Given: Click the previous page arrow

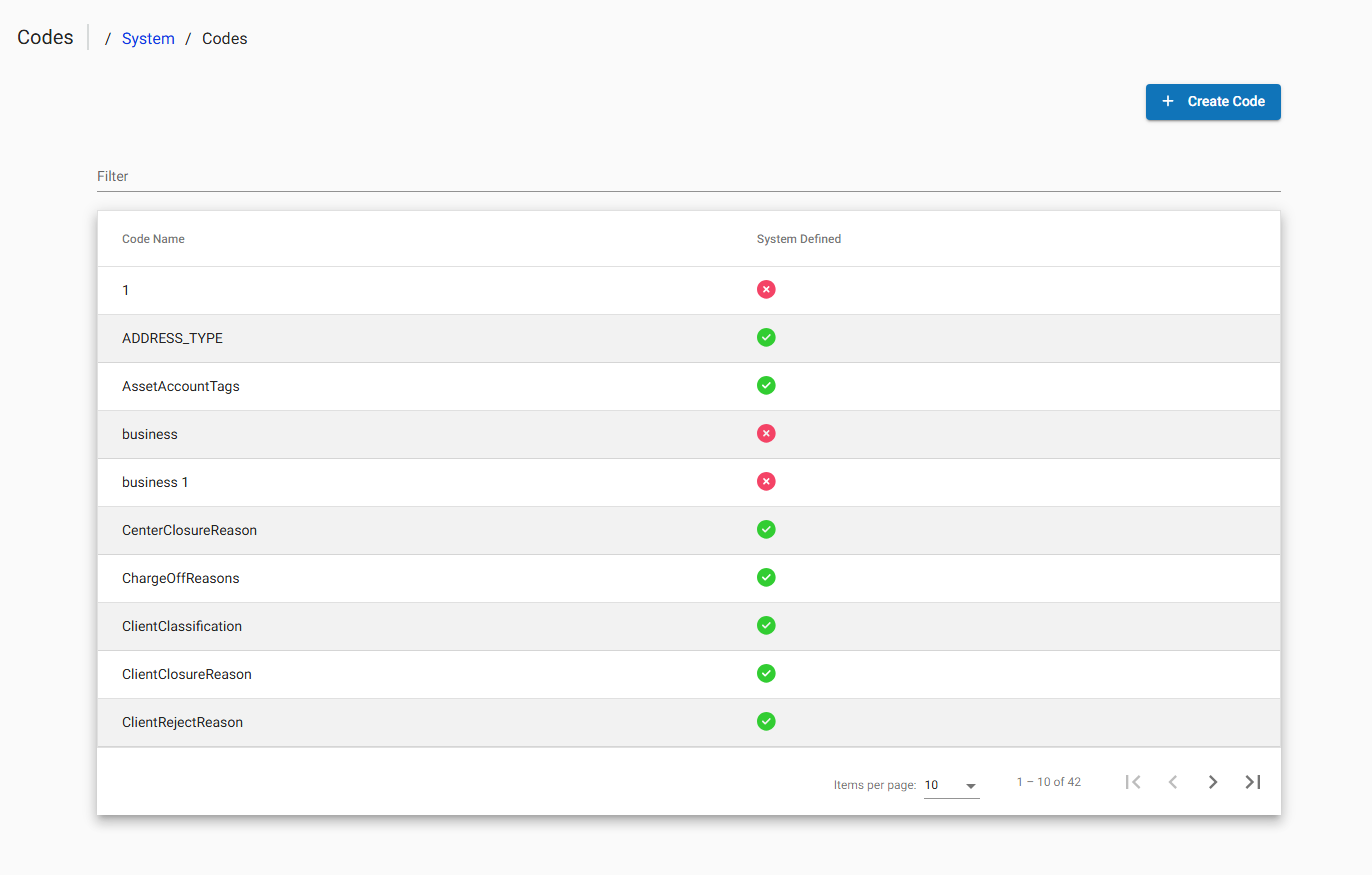Looking at the screenshot, I should (1172, 782).
